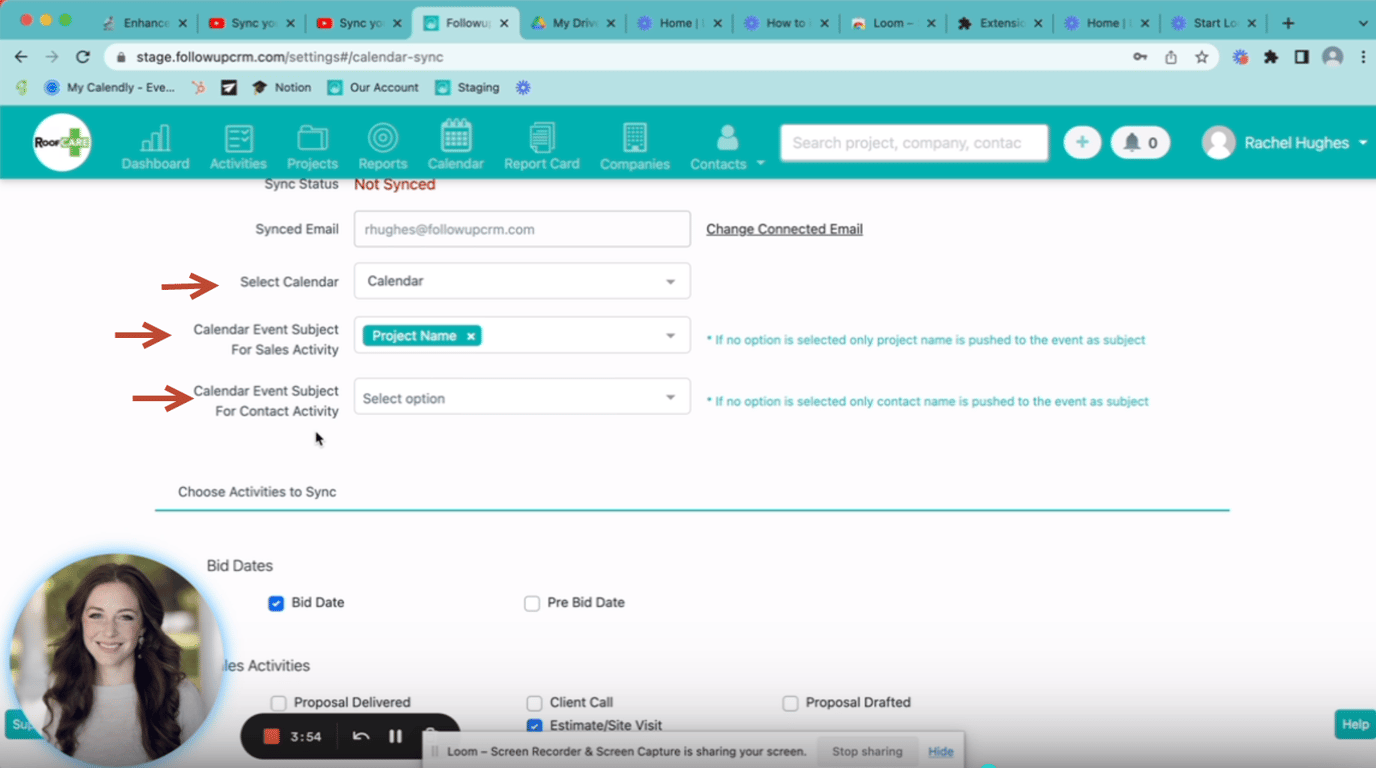Navigate to Companies
The image size is (1376, 768).
634,142
